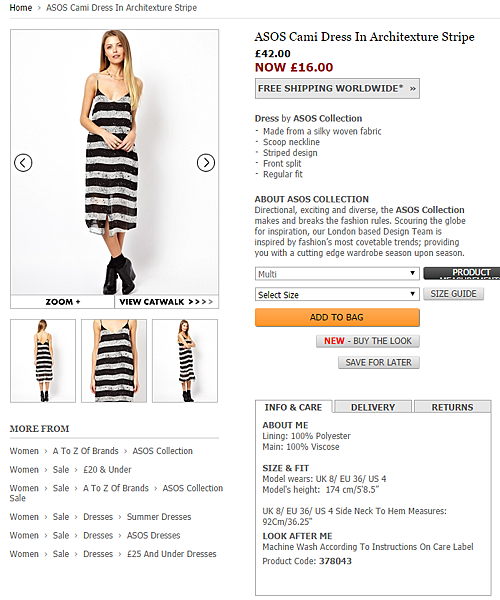Show next product image with right arrow
This screenshot has height=600, width=500.
(x=206, y=163)
